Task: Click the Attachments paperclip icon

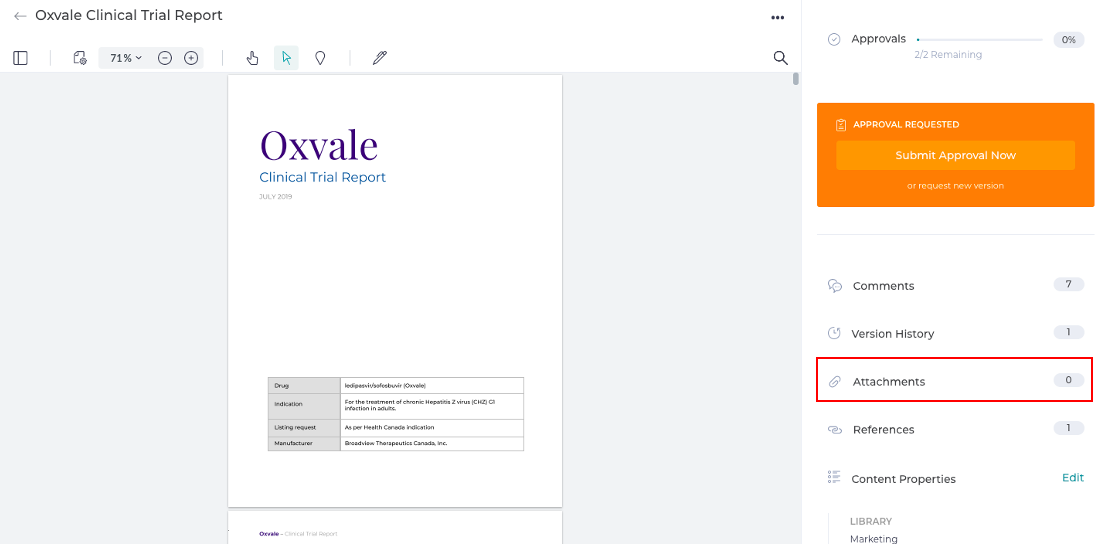Action: click(x=834, y=382)
